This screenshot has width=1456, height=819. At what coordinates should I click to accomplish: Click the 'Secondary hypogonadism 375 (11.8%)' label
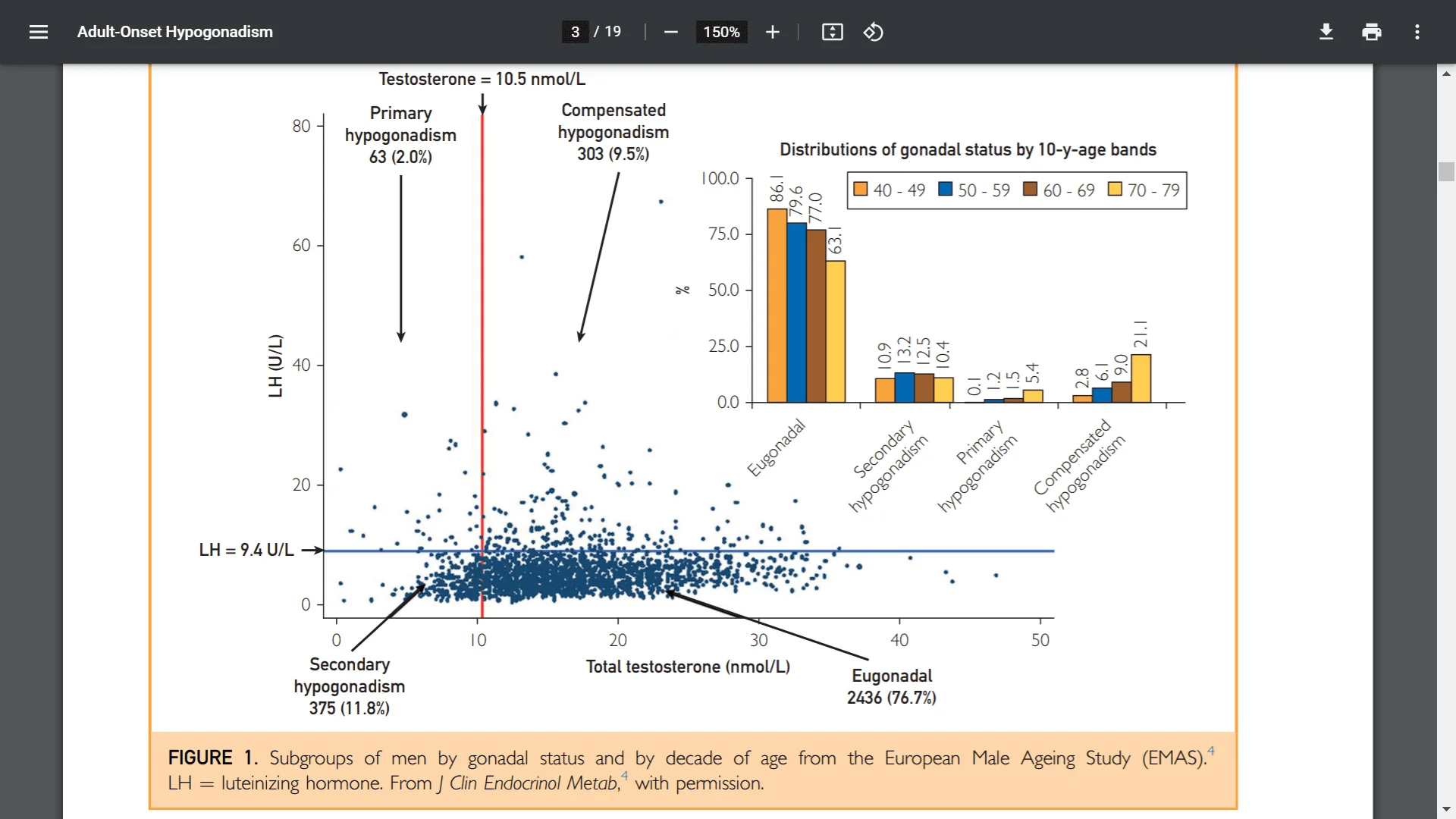pyautogui.click(x=350, y=686)
